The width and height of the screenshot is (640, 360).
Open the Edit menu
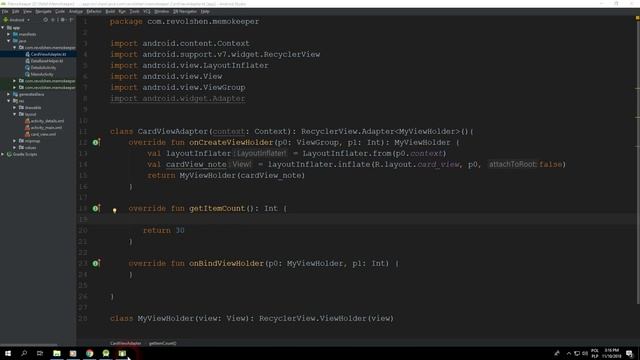point(16,11)
